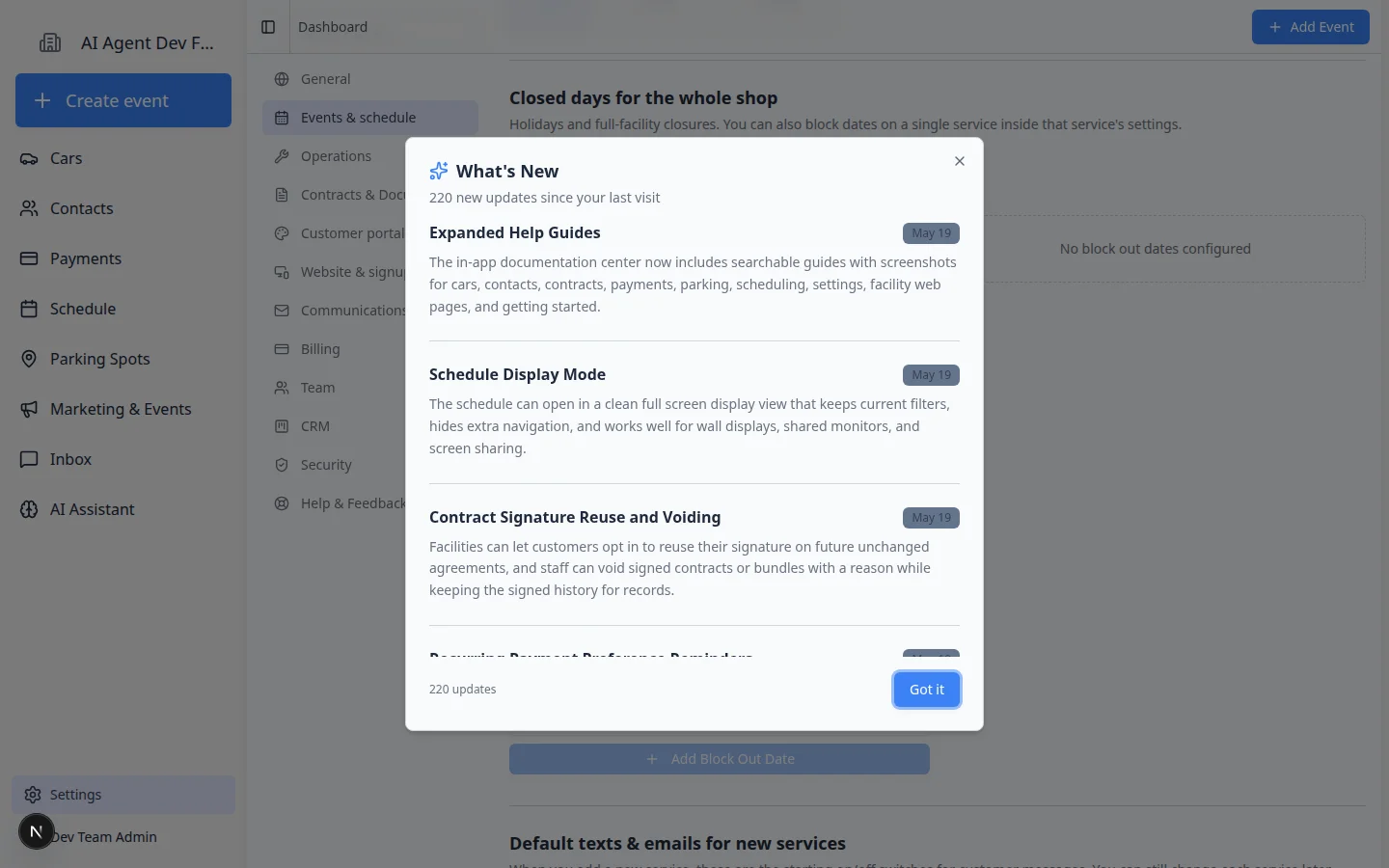Click the N avatar badge

[x=36, y=831]
